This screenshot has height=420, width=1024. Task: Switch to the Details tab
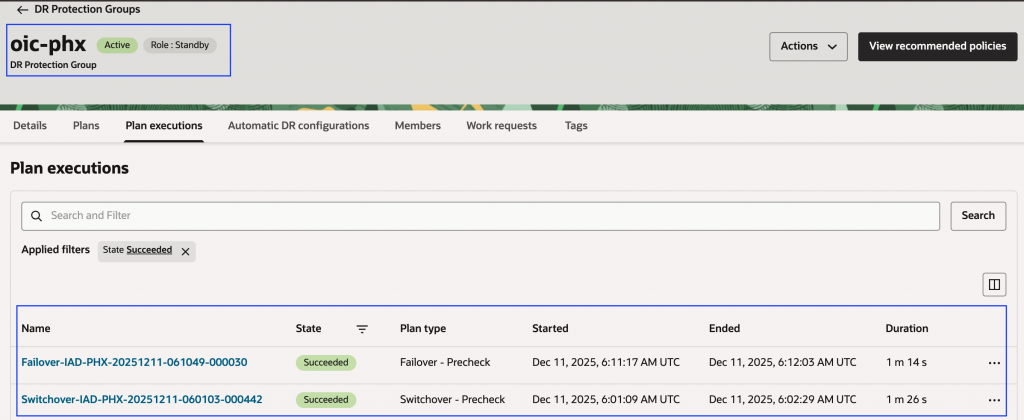(x=30, y=126)
